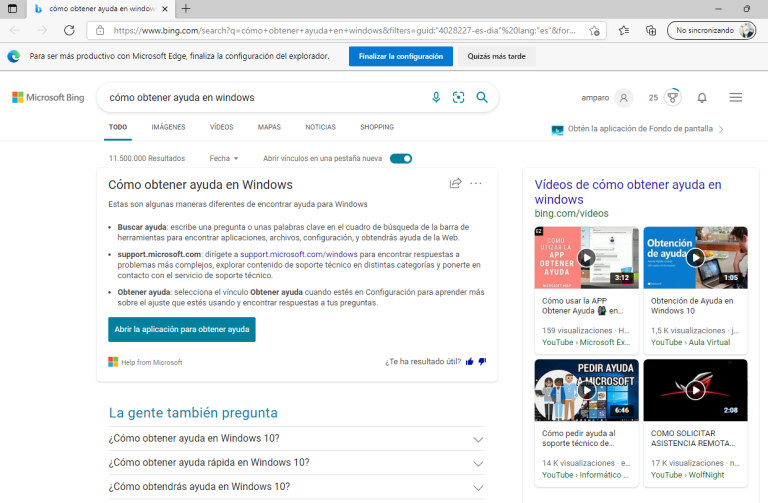Play 'Cómo usar la APP Obtener Ayuda' thumbnail
The height and width of the screenshot is (503, 768).
(586, 258)
